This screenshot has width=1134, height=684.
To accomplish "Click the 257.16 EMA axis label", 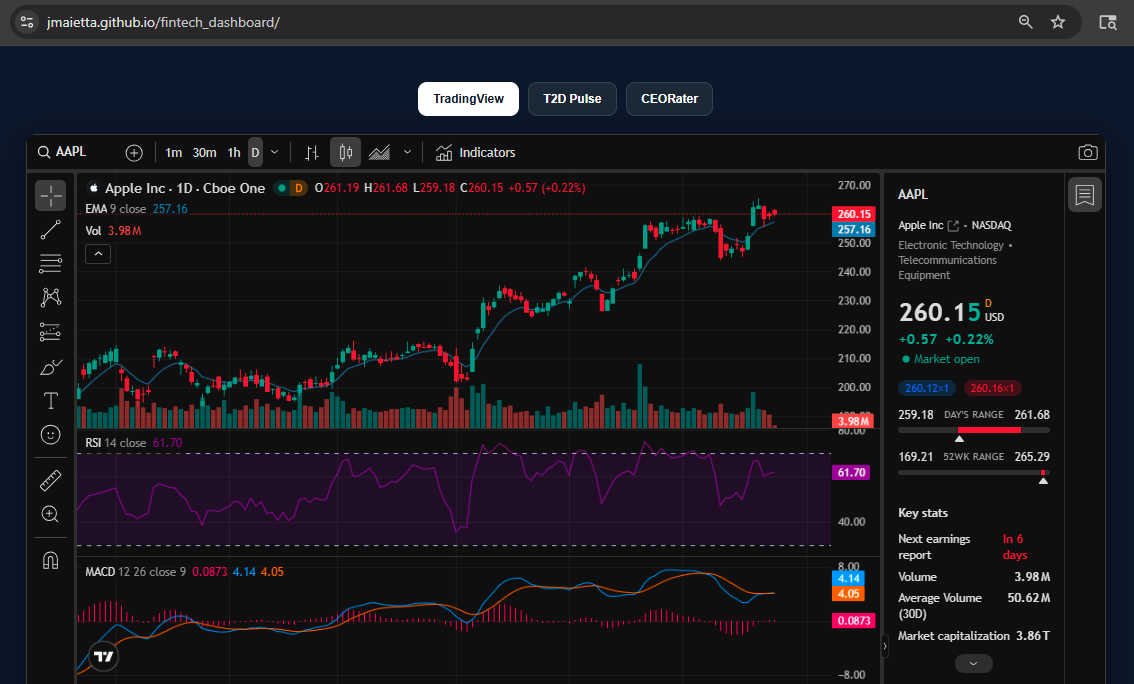I will tap(854, 229).
